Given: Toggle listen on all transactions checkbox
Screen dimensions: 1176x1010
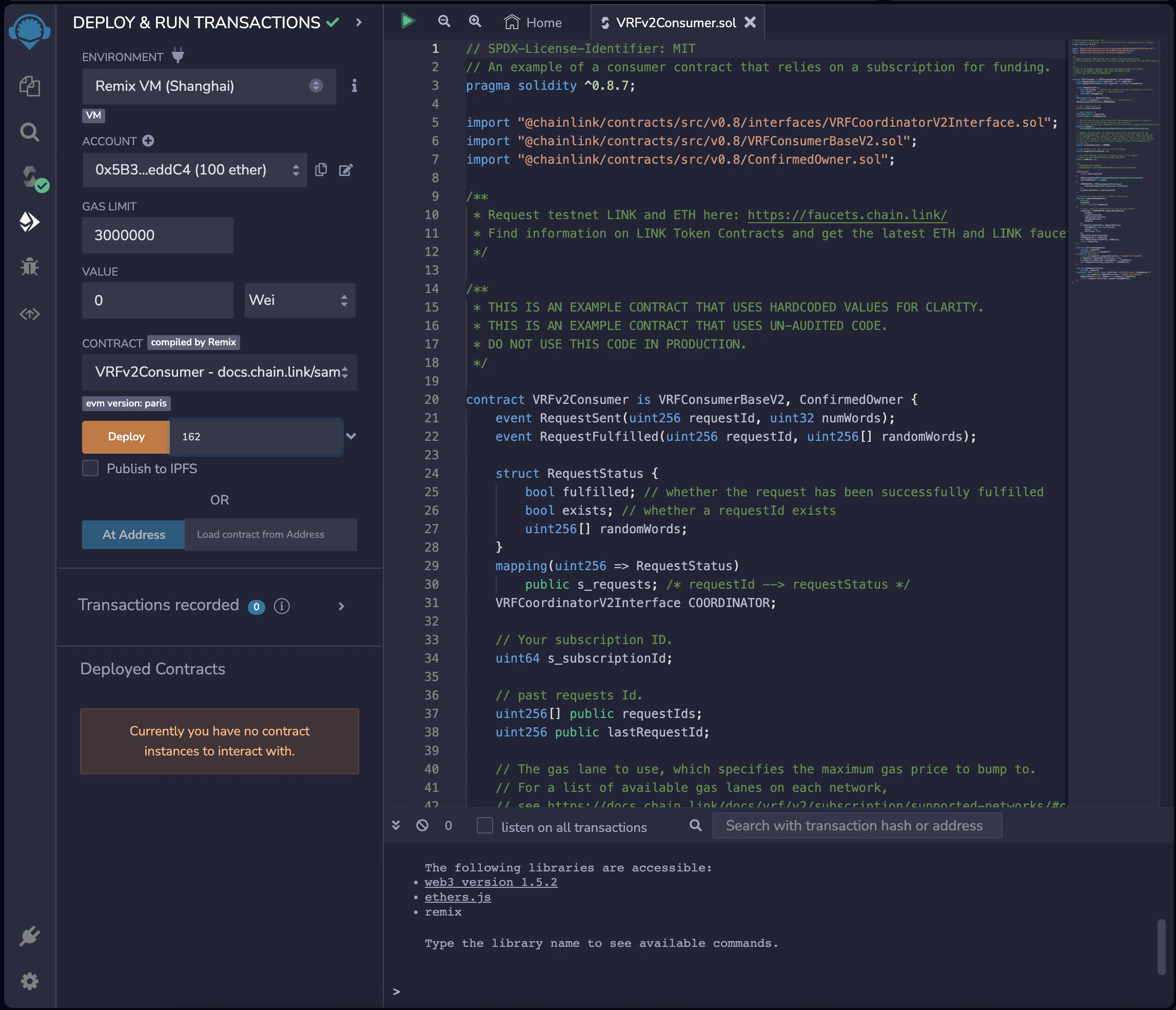Looking at the screenshot, I should [x=485, y=825].
